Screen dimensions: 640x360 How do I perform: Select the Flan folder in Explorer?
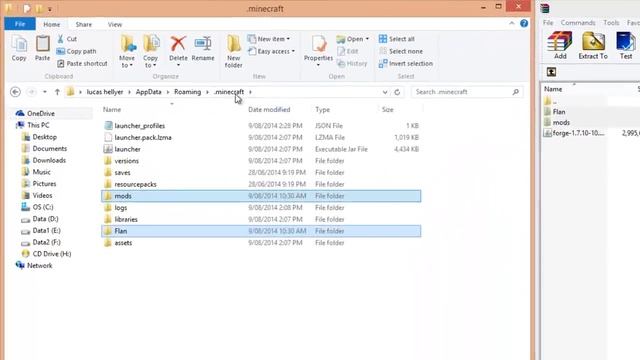[x=261, y=231]
